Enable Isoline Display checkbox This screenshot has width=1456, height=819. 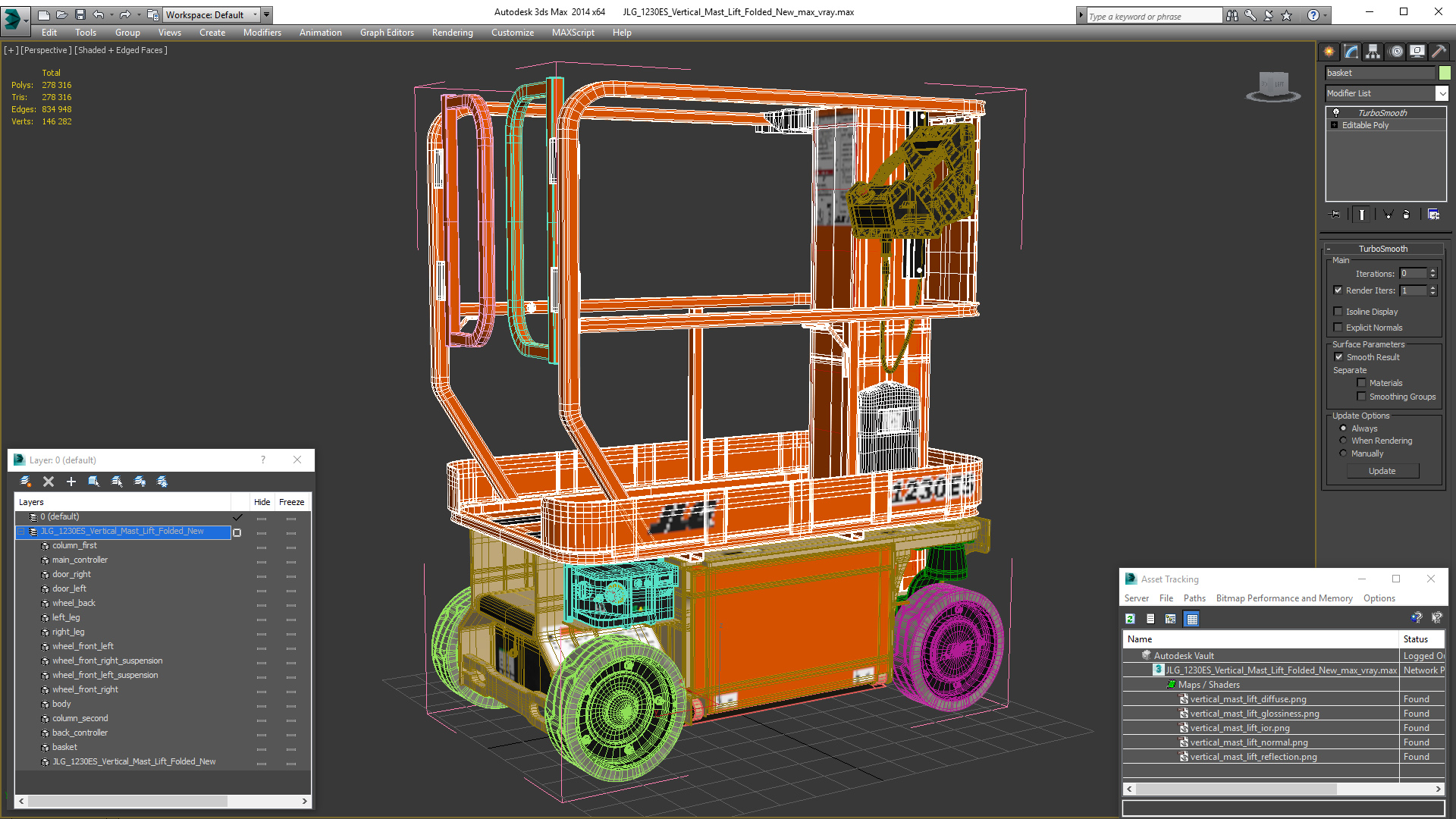click(1338, 312)
